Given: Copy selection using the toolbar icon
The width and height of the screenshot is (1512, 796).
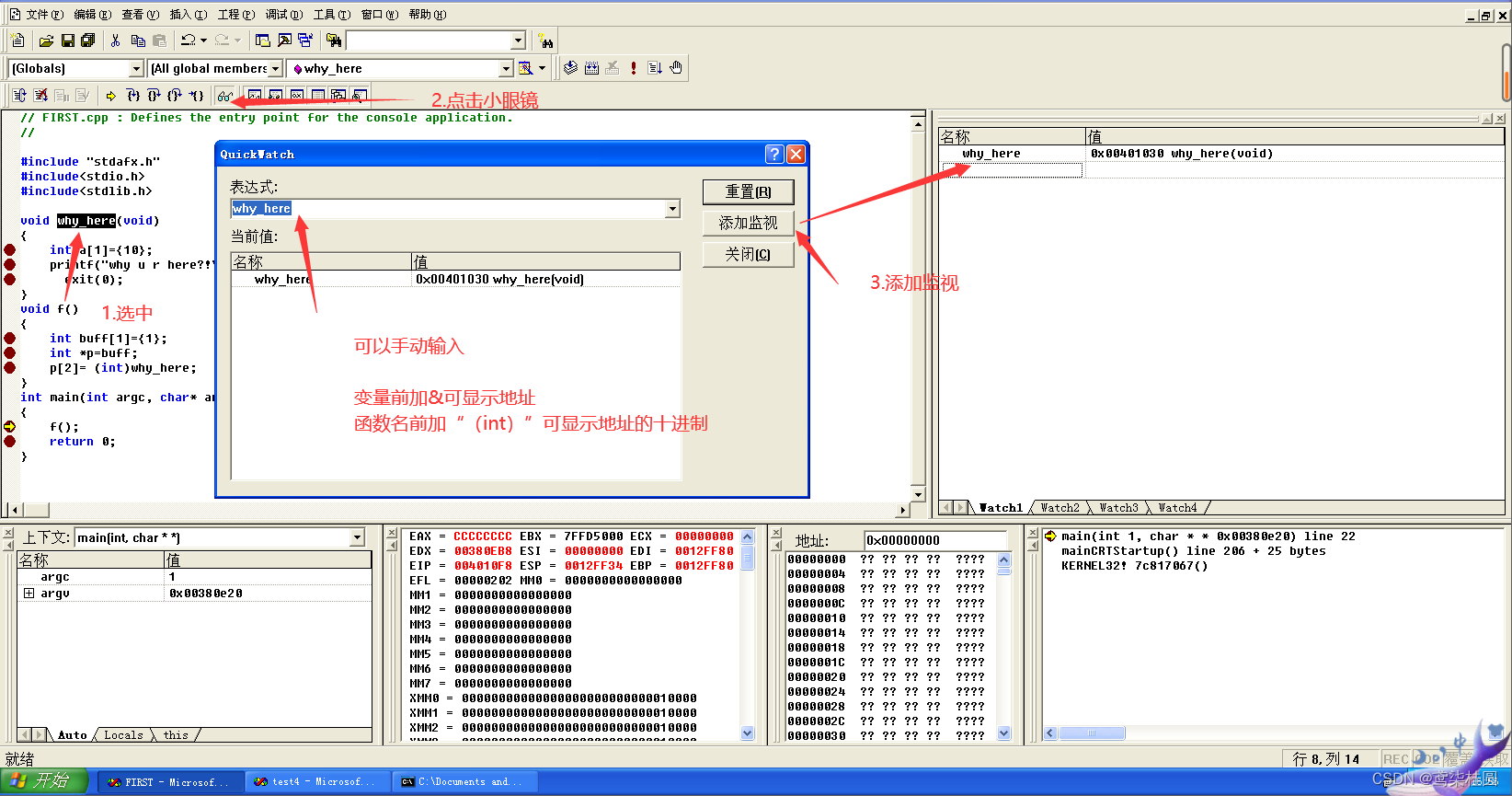Looking at the screenshot, I should tap(138, 40).
